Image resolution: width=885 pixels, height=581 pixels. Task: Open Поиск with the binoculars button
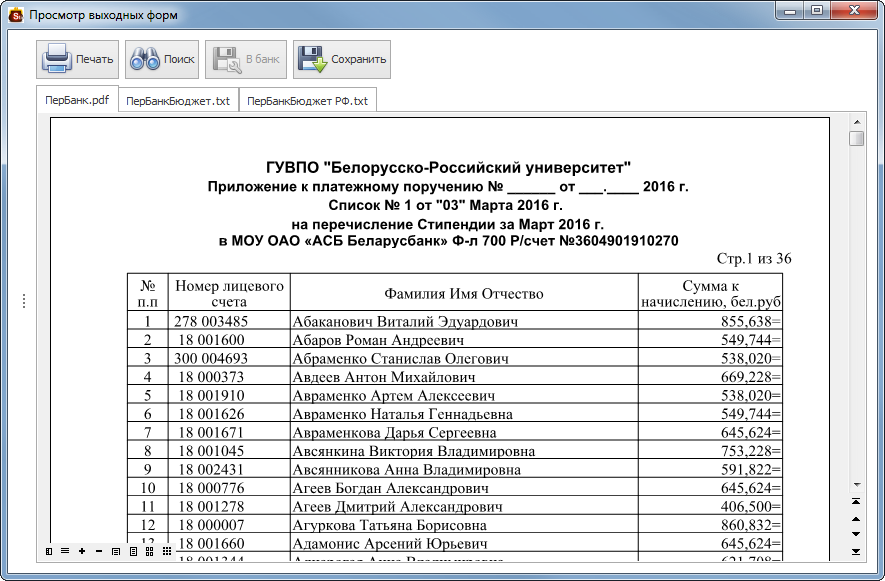click(x=162, y=59)
